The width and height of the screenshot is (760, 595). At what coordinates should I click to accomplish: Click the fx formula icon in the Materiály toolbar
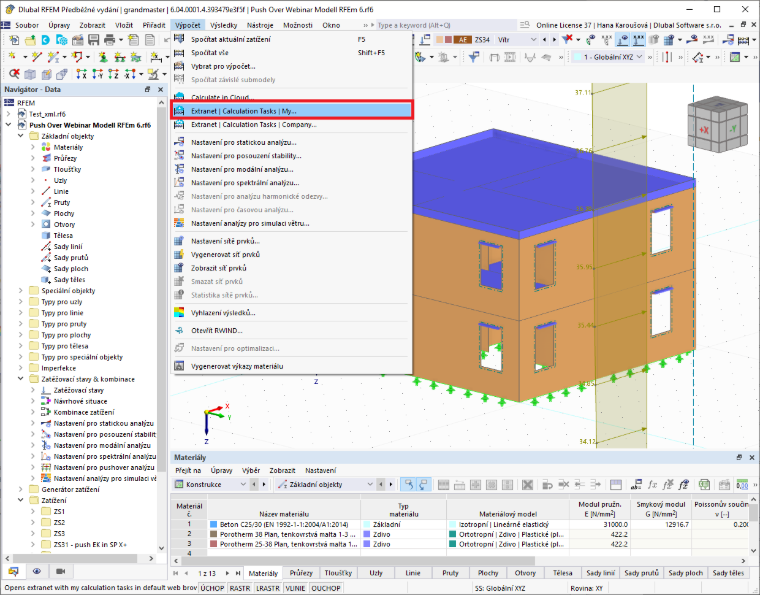click(x=653, y=484)
